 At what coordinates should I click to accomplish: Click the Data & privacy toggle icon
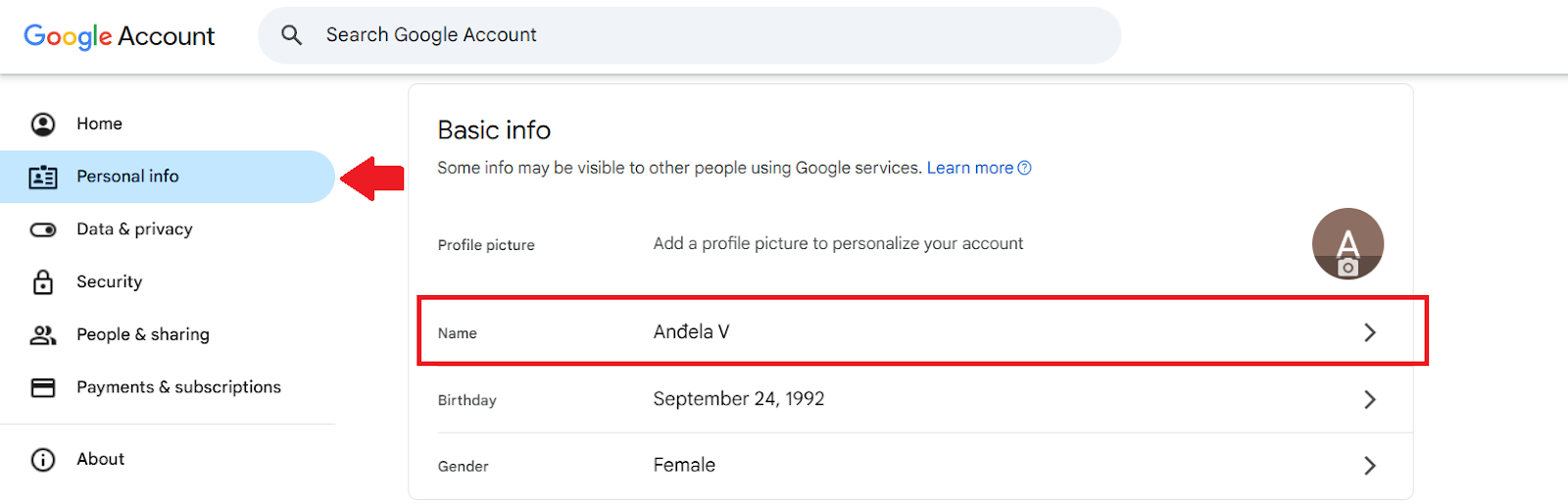point(43,229)
